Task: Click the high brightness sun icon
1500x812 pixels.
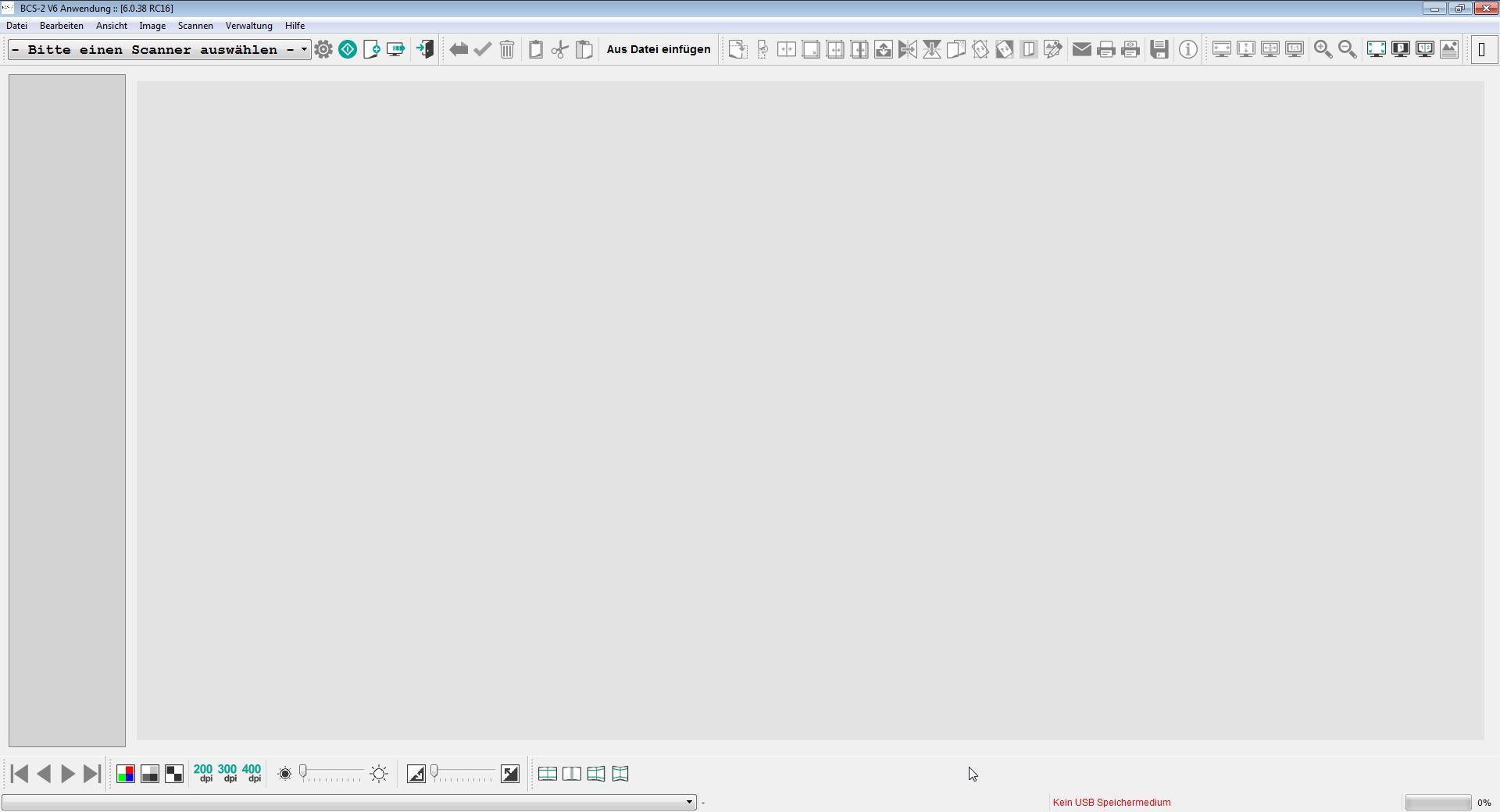Action: (x=379, y=774)
